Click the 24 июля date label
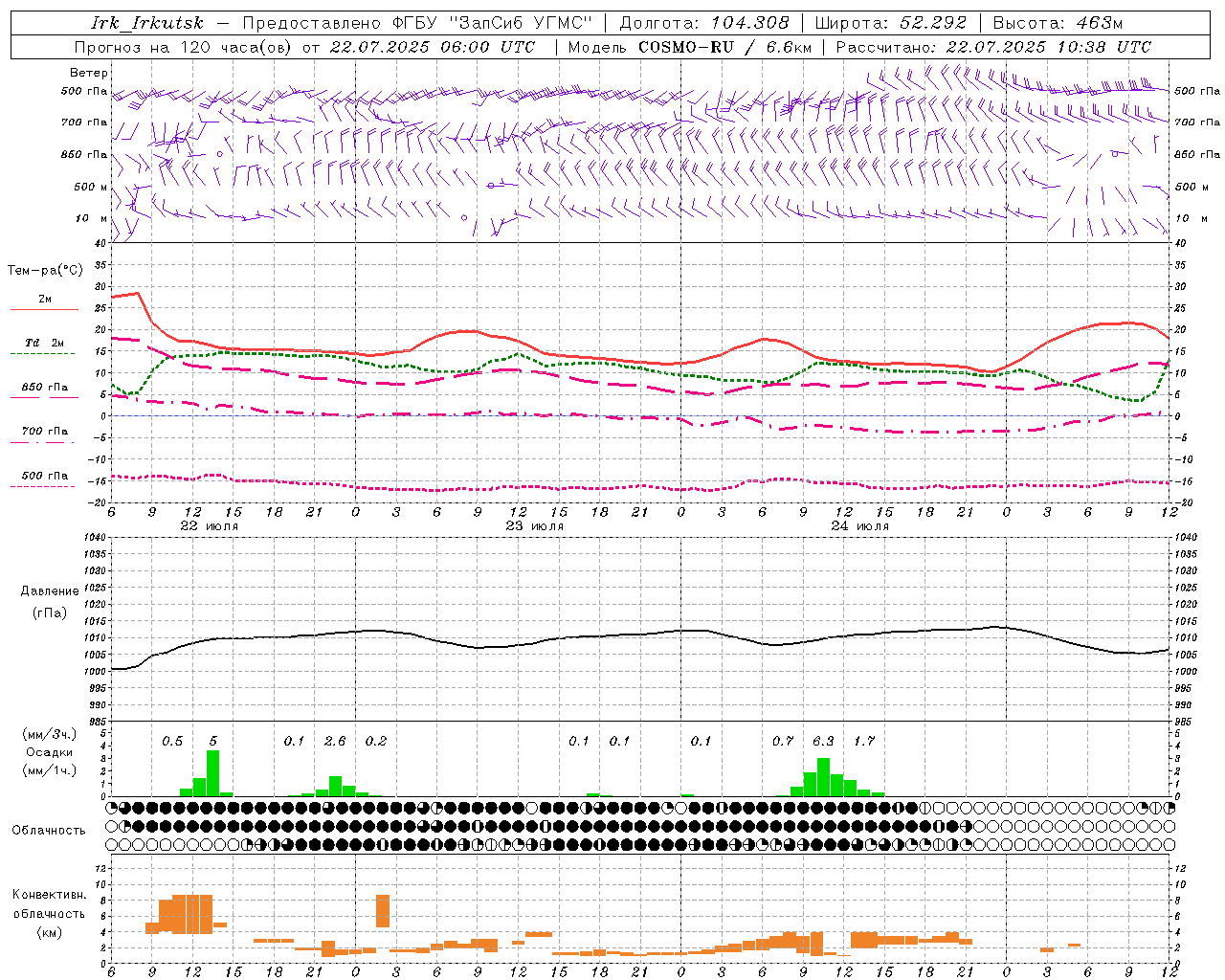Viewport: 1225px width, 980px height. coord(860,526)
